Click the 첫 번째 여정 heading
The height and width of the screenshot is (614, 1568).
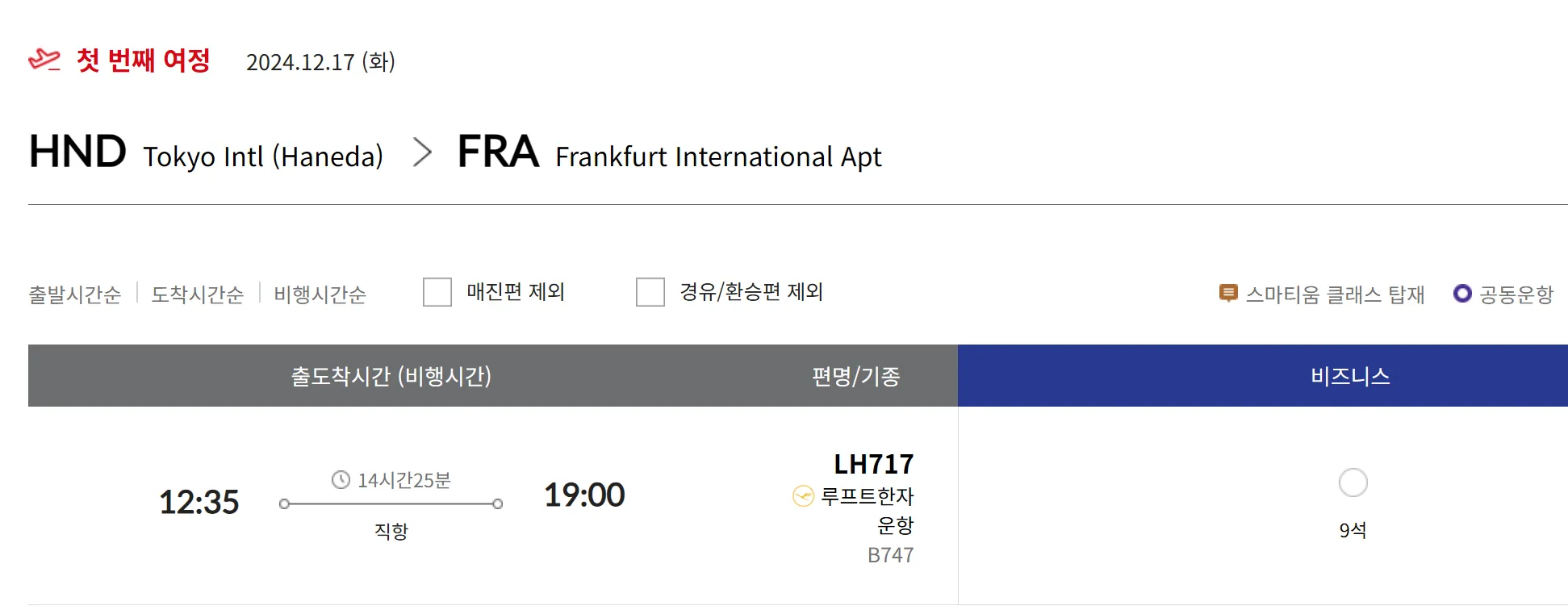[144, 61]
